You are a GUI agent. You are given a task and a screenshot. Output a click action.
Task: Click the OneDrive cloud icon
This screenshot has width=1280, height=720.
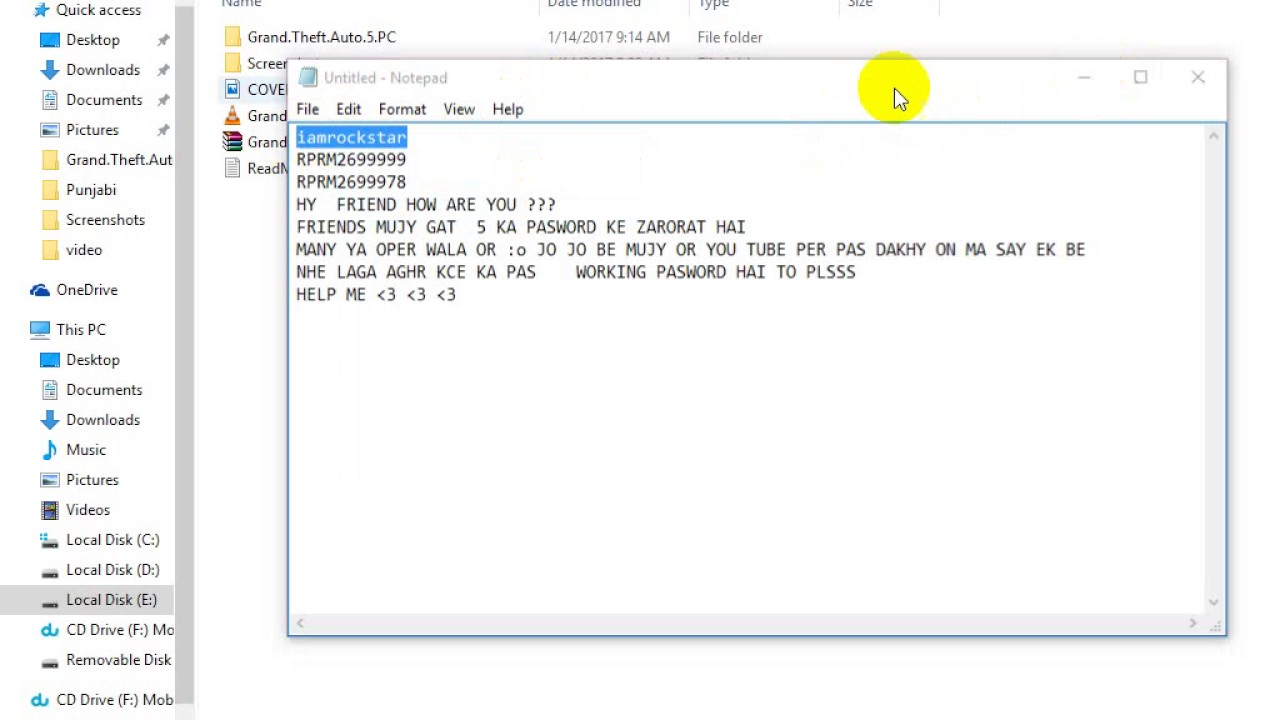(x=40, y=290)
